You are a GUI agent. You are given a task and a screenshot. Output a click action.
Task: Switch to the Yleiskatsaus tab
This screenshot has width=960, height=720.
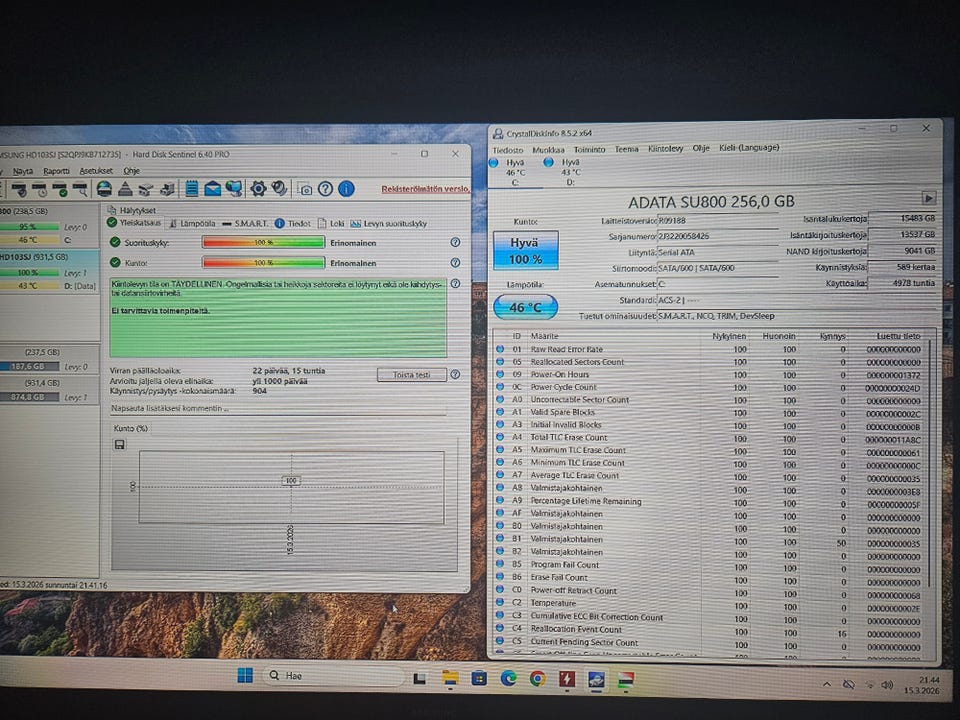(x=134, y=223)
